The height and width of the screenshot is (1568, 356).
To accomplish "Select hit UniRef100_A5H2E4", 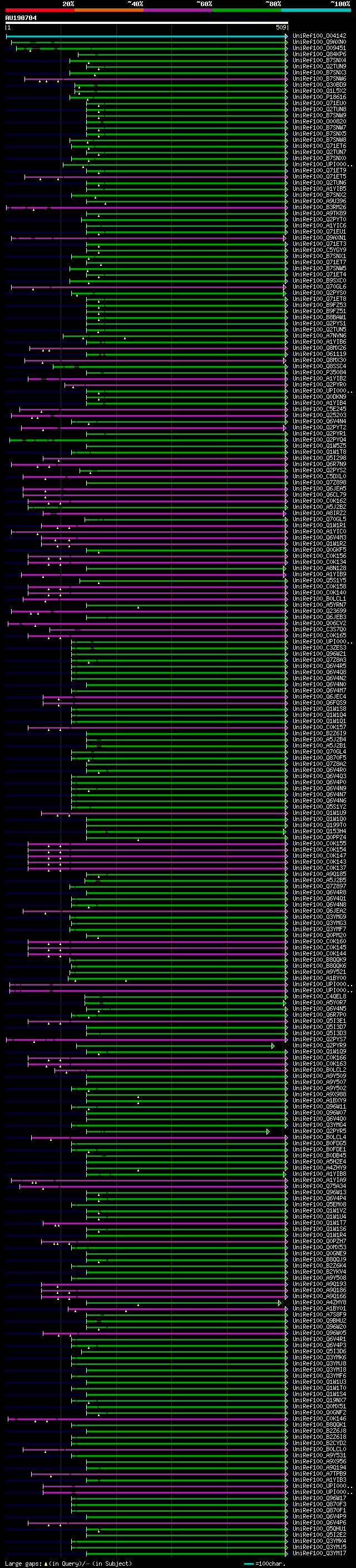I will (x=319, y=1161).
